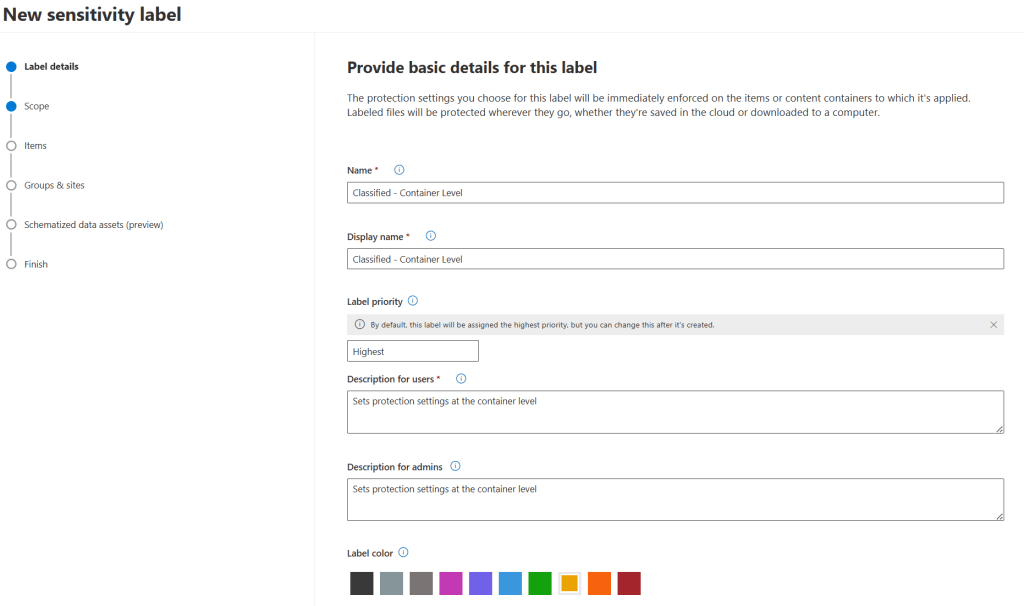Click info icon next to Description for admins
This screenshot has width=1024, height=606.
455,466
